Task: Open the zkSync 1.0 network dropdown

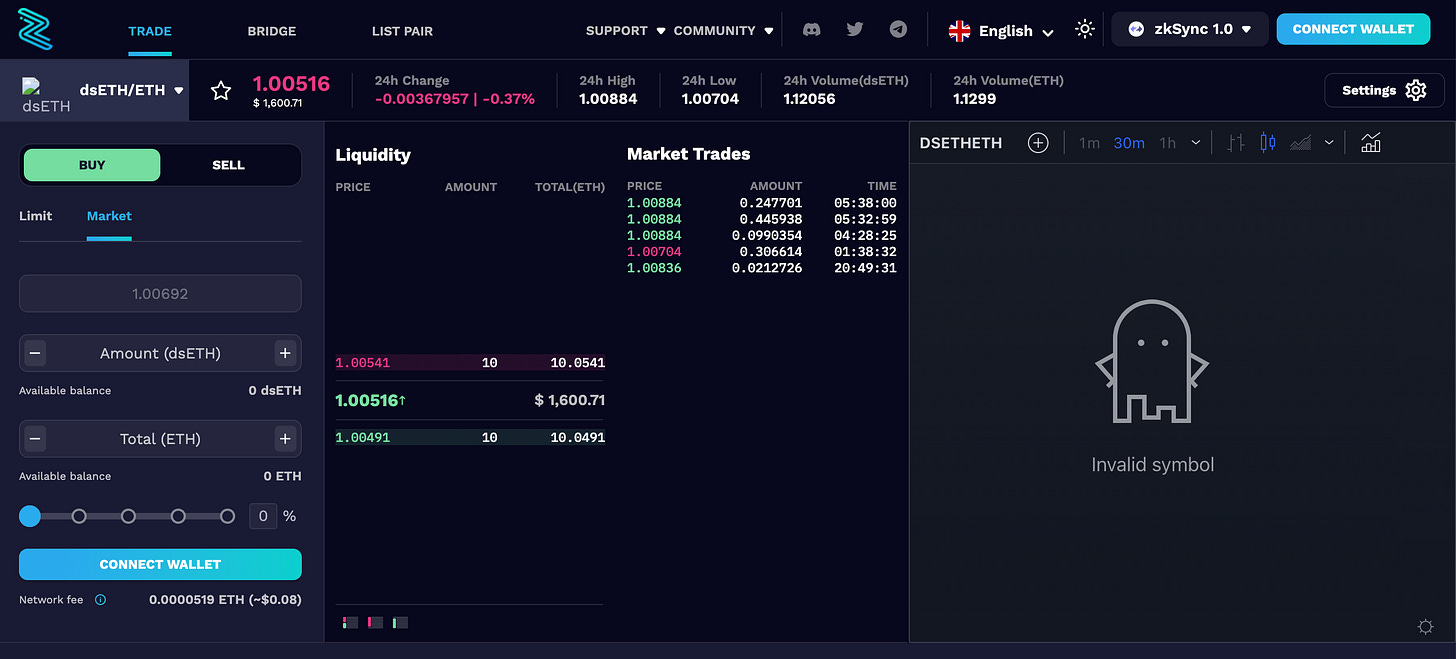Action: 1190,29
